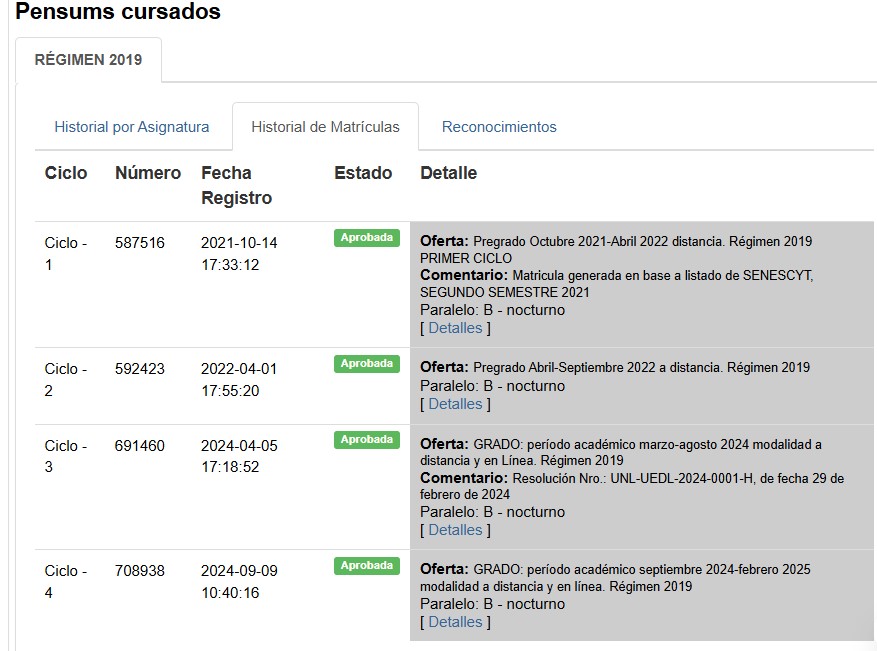This screenshot has width=877, height=651.
Task: Click registration date 2024-09-09
Action: tap(239, 571)
